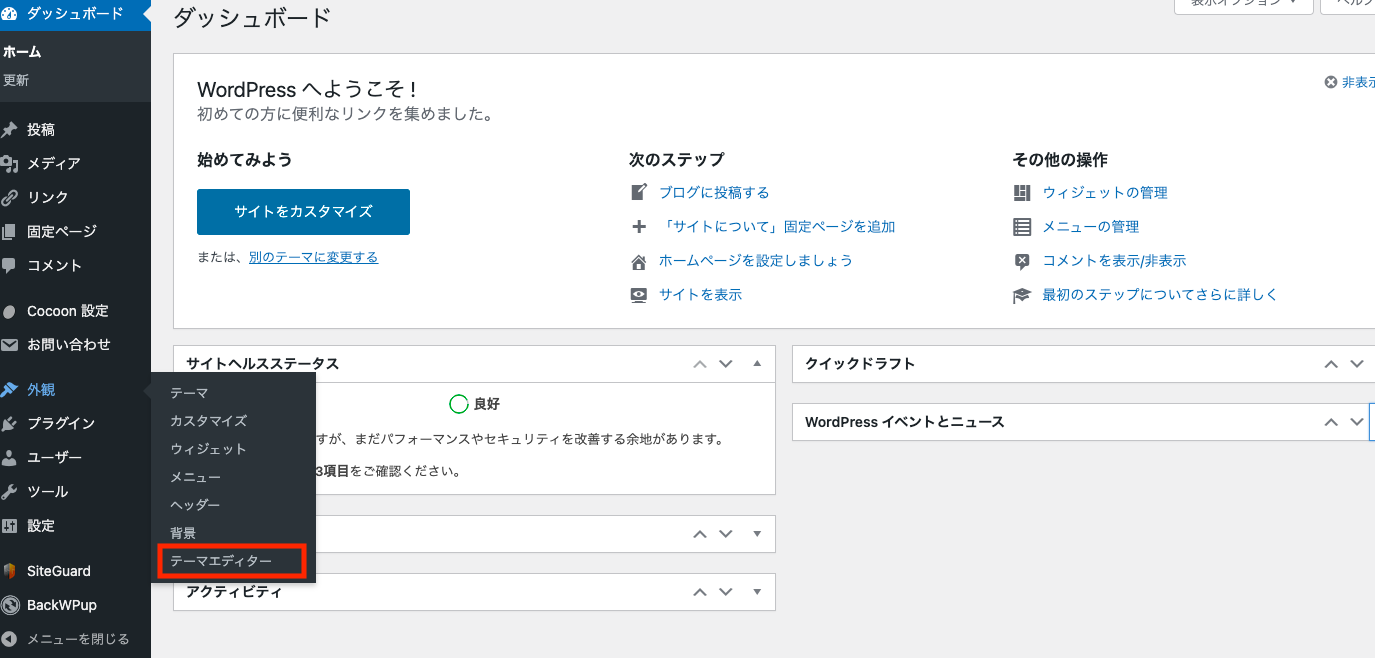Move WordPress イベントとニュース panel down
The height and width of the screenshot is (658, 1375).
pyautogui.click(x=1357, y=422)
